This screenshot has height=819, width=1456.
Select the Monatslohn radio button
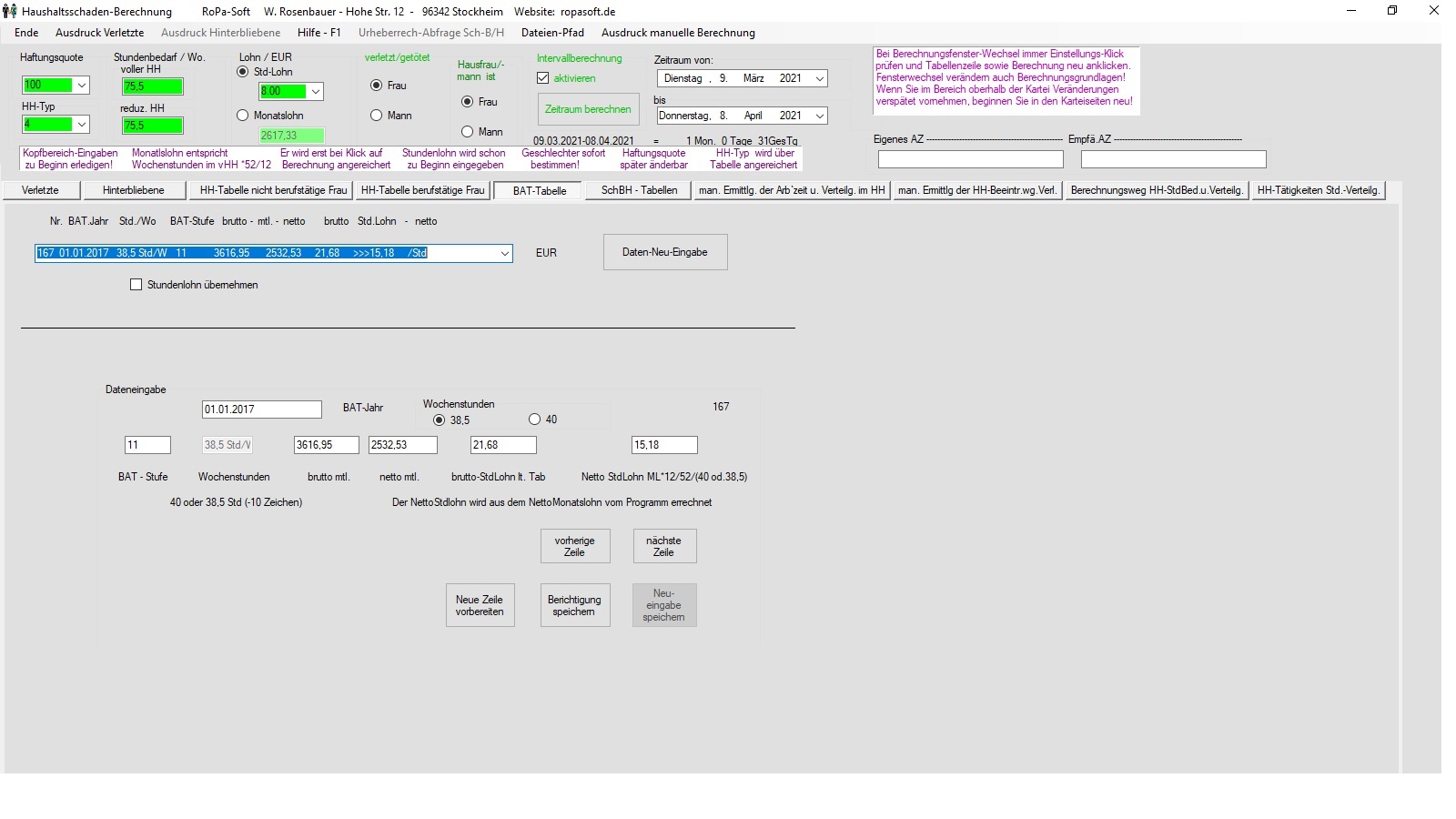243,116
